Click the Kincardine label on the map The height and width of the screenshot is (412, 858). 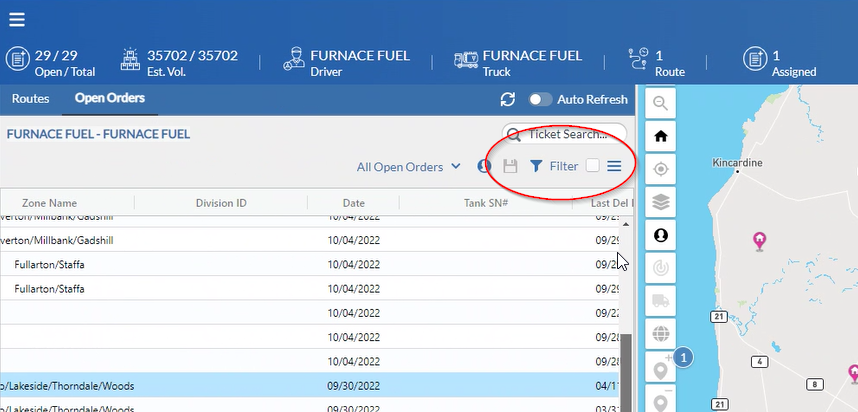[737, 163]
